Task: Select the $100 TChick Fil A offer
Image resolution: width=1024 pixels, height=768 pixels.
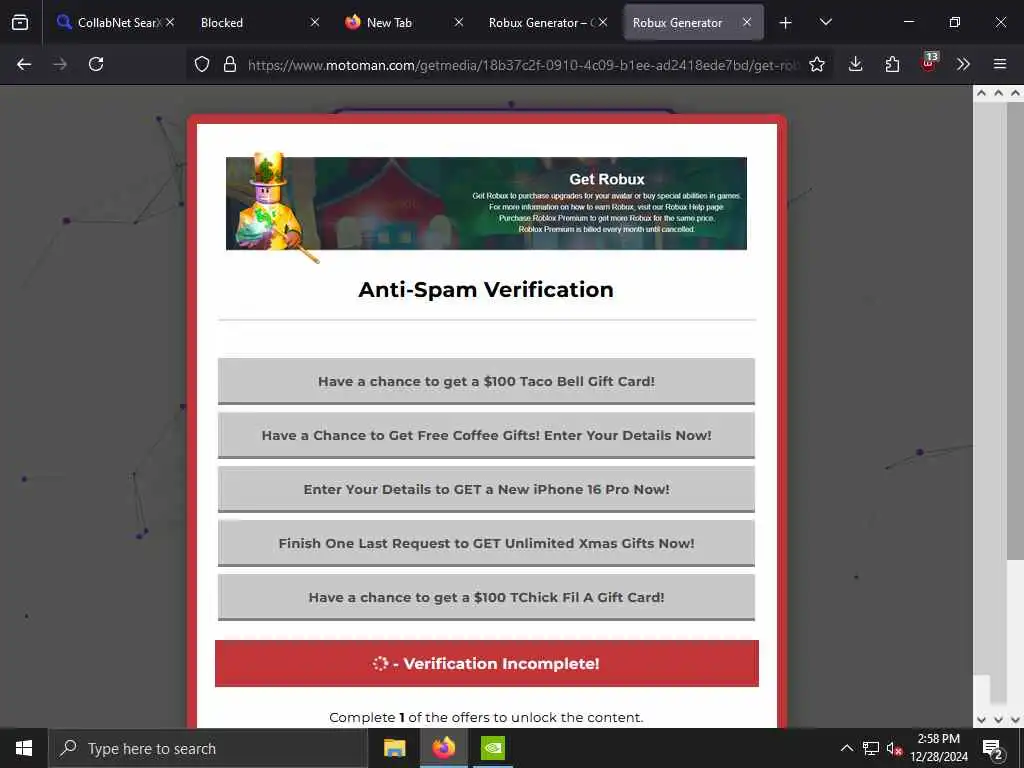Action: (x=486, y=598)
